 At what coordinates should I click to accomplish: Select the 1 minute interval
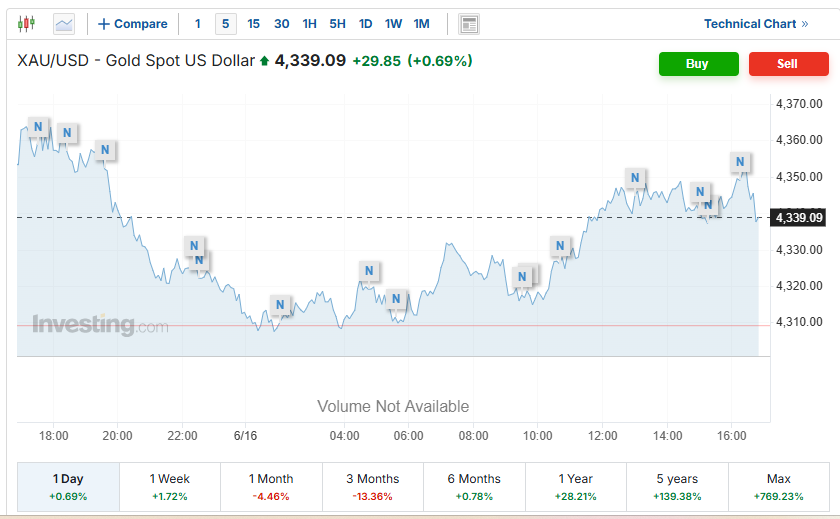[198, 24]
